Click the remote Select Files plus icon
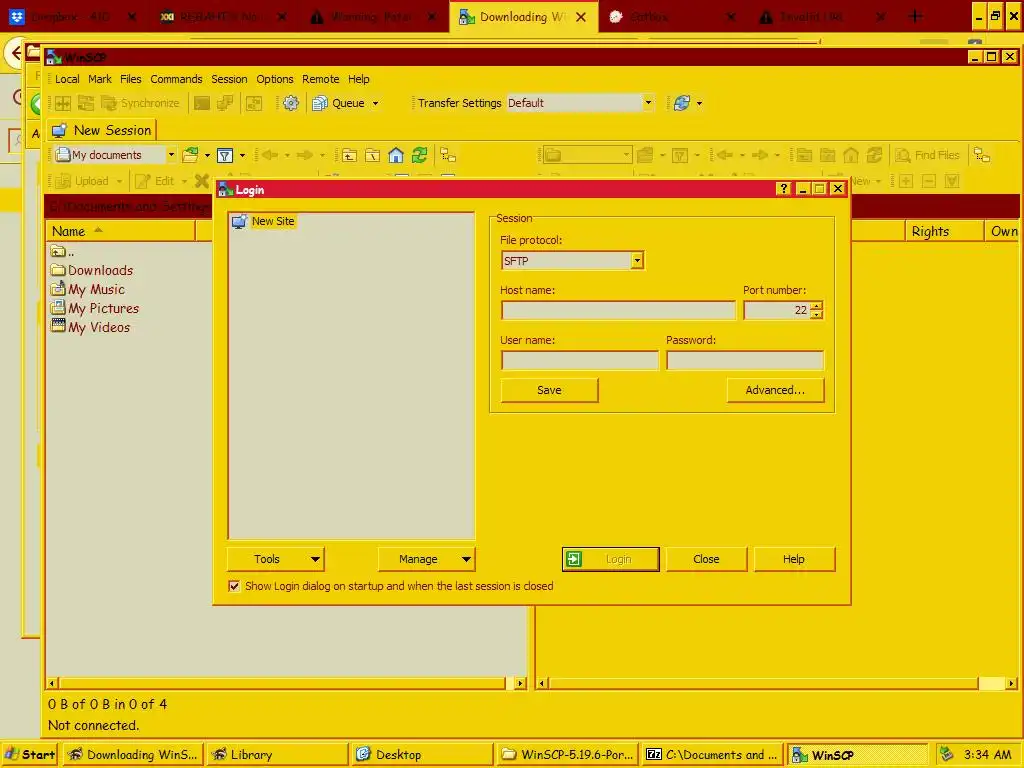The height and width of the screenshot is (768, 1024). point(906,181)
